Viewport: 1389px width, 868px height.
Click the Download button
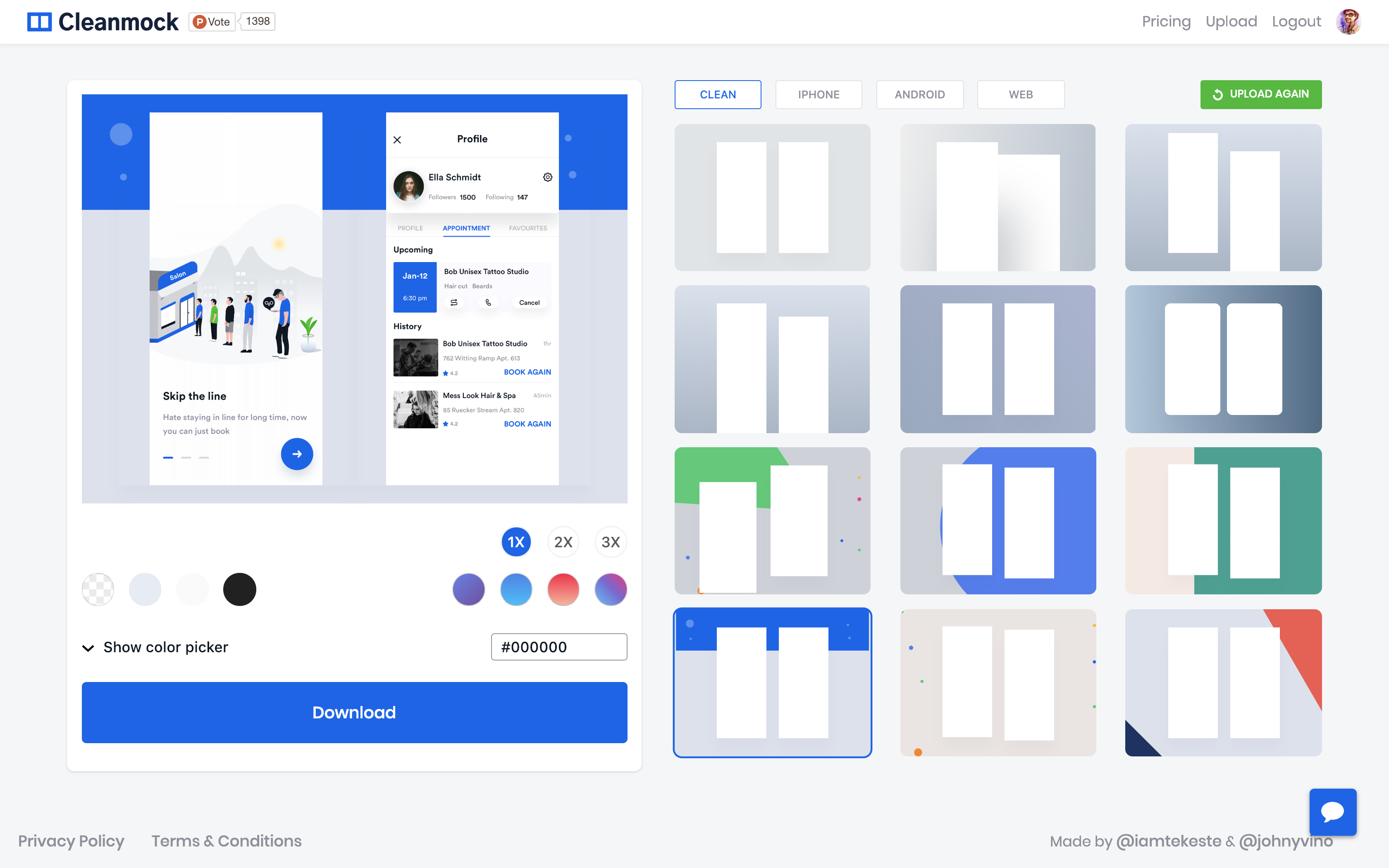[354, 713]
